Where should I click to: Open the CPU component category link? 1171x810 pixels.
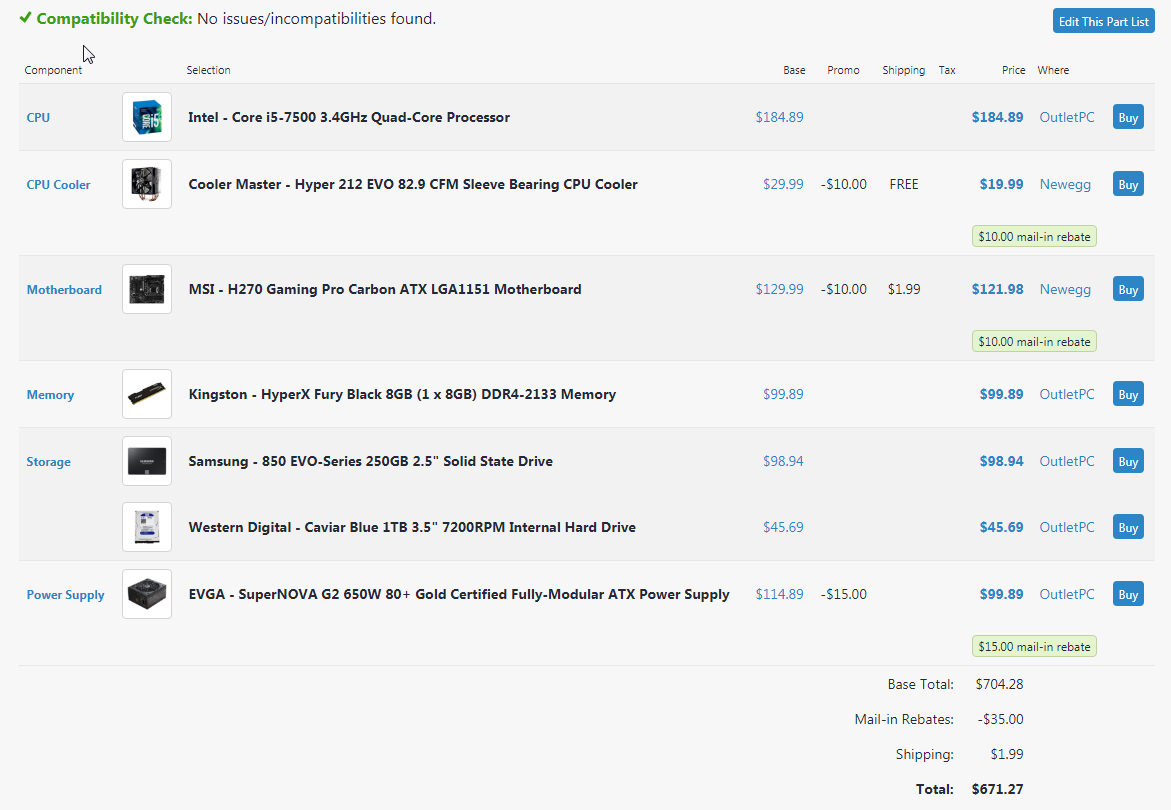coord(38,117)
